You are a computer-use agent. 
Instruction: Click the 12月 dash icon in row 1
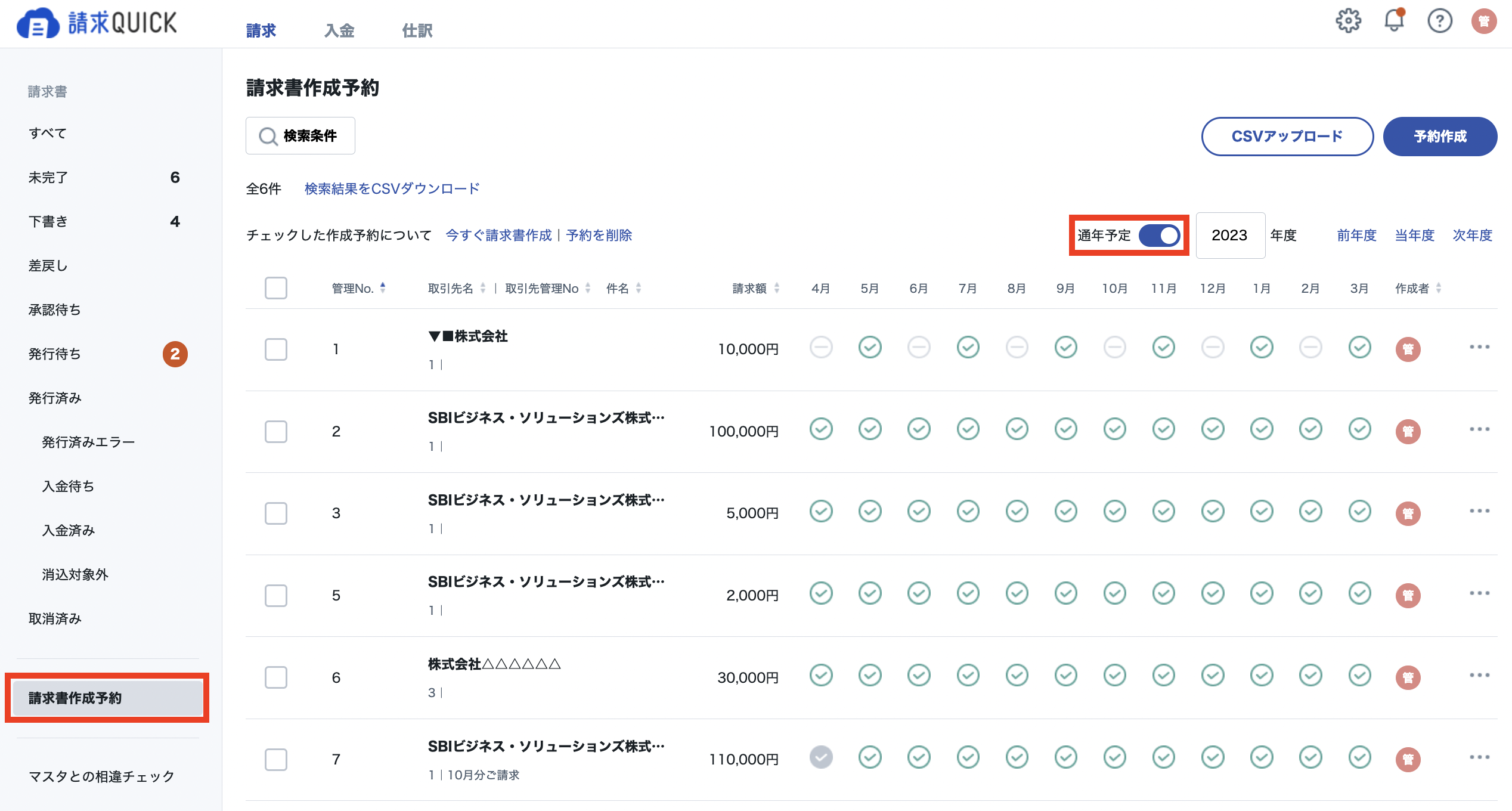click(1213, 347)
